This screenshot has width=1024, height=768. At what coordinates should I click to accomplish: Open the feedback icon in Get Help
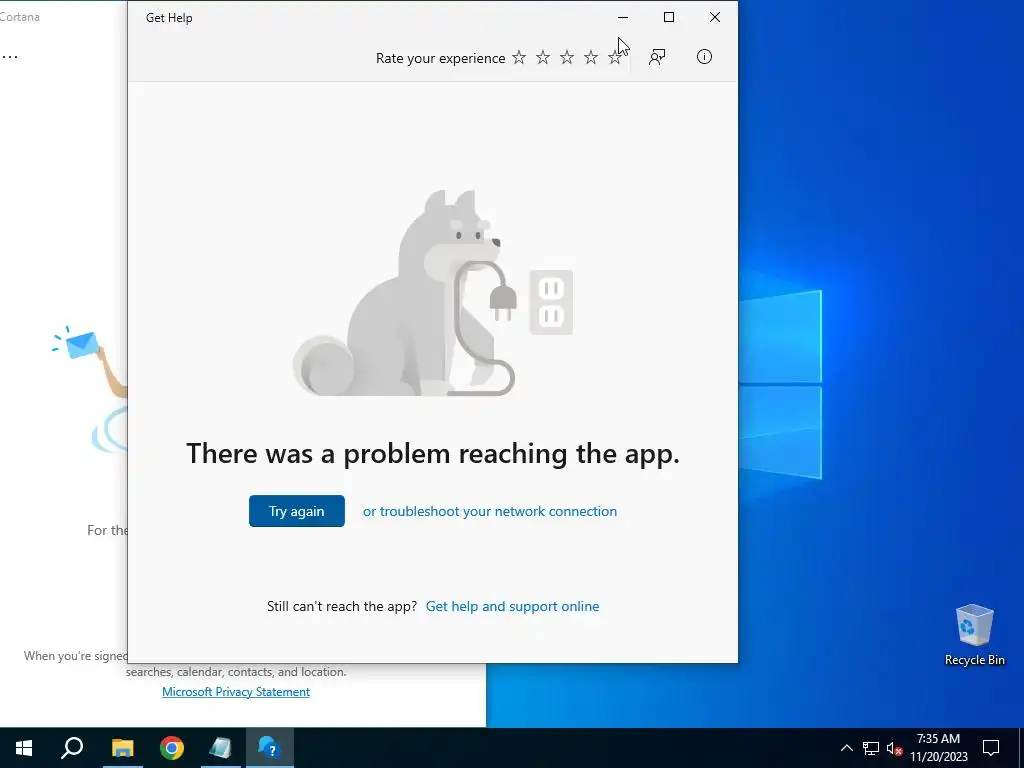click(x=657, y=57)
